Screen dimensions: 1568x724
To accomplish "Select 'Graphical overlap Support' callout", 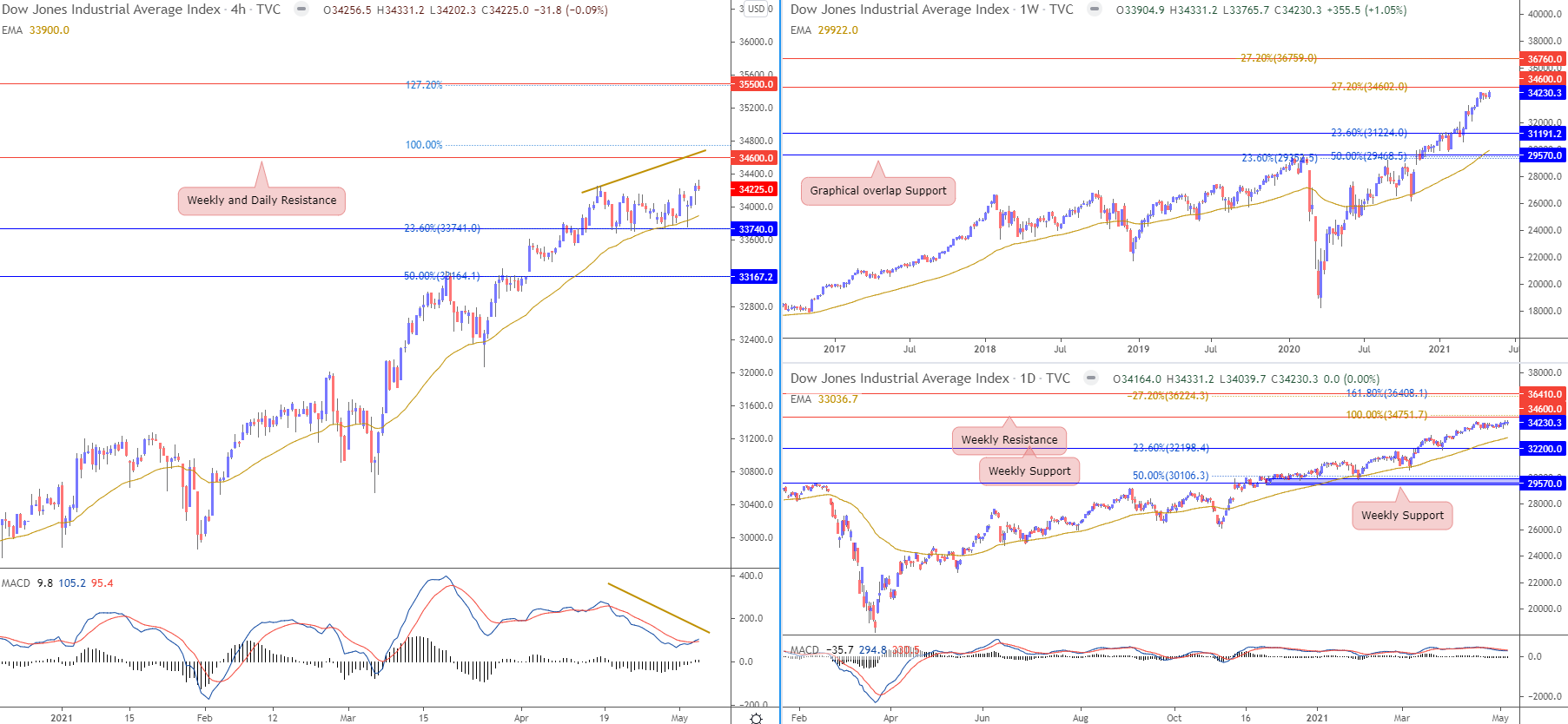I will pos(878,191).
